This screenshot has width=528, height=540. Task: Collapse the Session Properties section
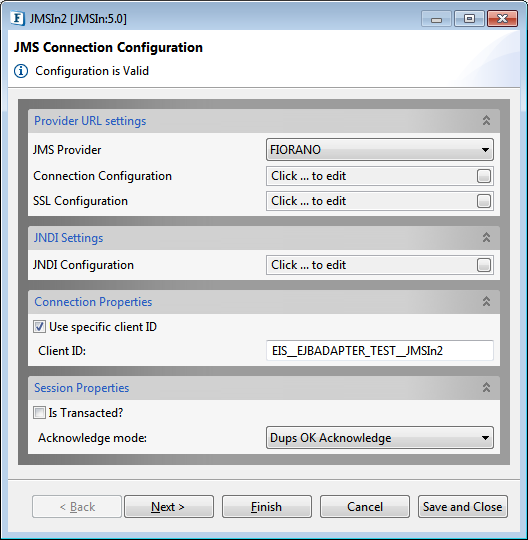coord(486,387)
